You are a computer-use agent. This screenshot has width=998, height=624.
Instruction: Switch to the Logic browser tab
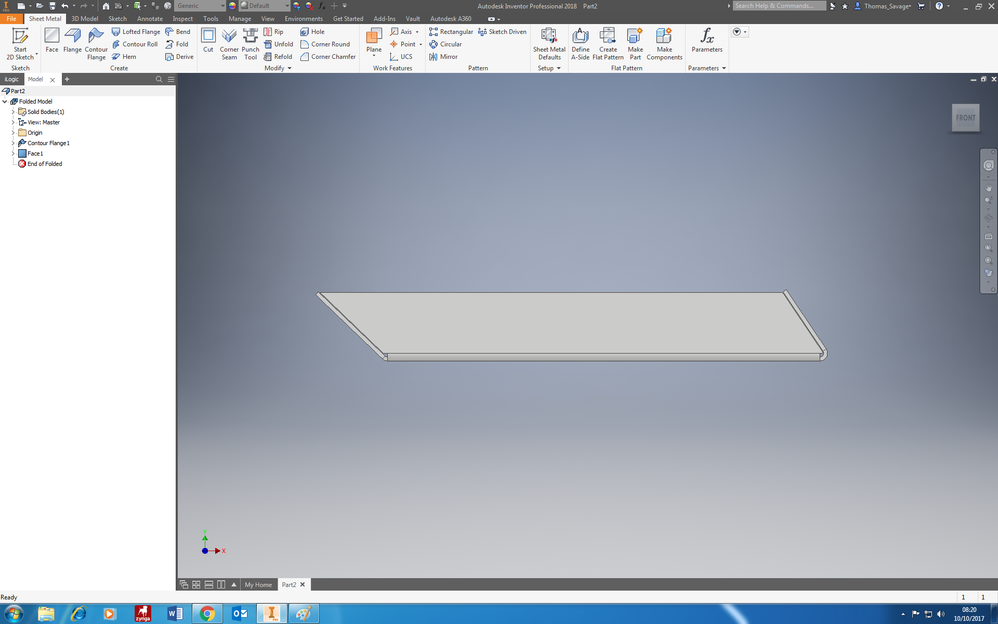[x=11, y=80]
